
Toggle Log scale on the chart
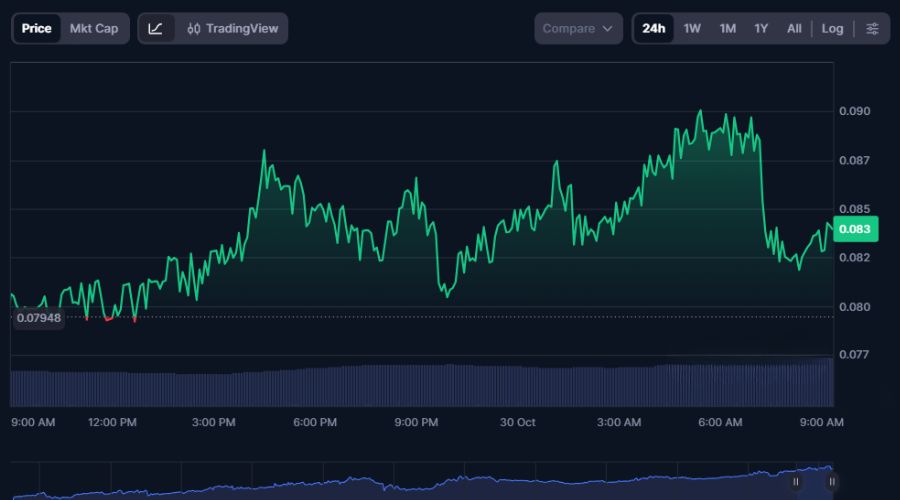point(832,29)
